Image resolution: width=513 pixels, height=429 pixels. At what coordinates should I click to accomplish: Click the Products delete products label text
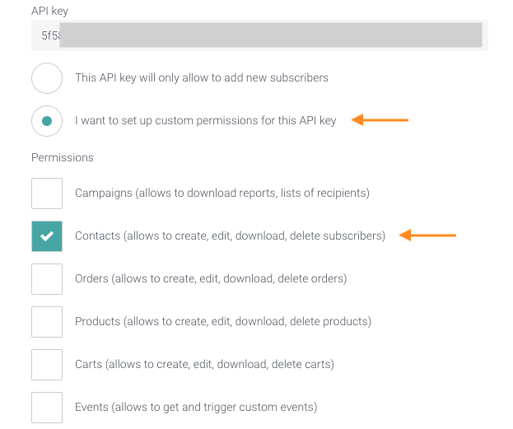coord(223,321)
